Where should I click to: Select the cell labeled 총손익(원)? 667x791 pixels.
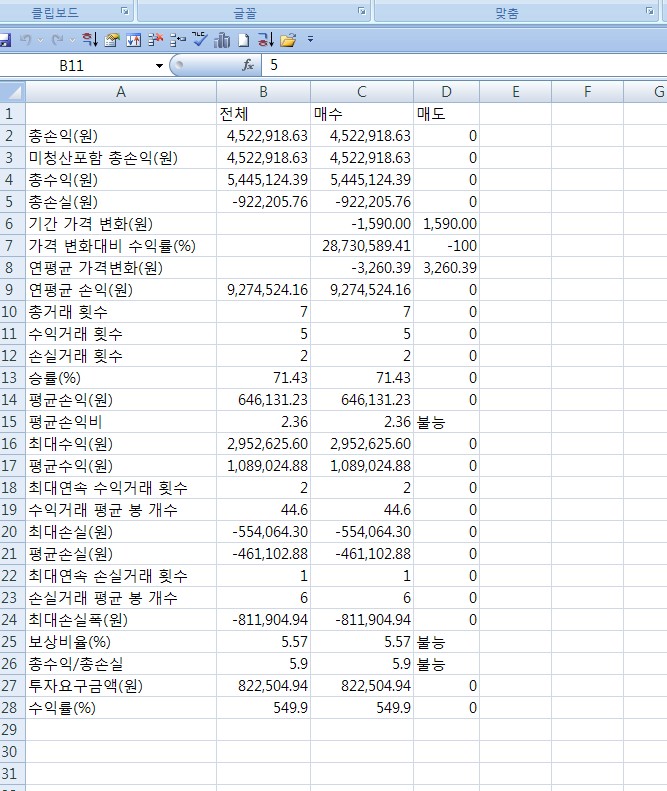pos(120,136)
